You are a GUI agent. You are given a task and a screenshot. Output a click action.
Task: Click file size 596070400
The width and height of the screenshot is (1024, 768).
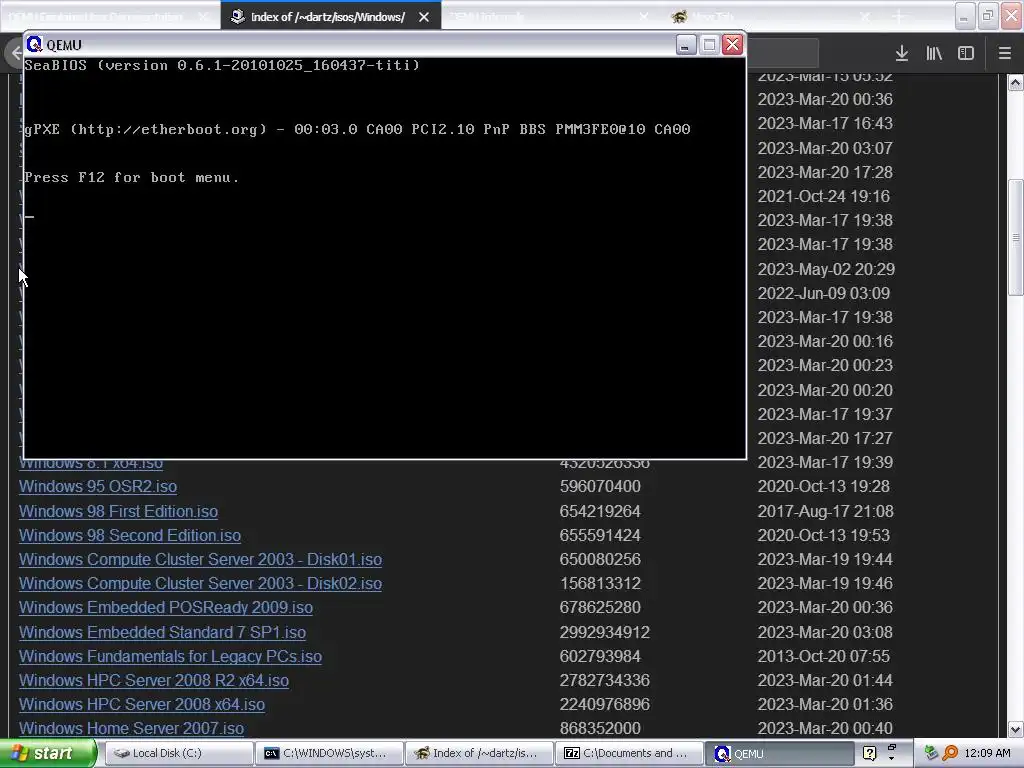coord(600,487)
